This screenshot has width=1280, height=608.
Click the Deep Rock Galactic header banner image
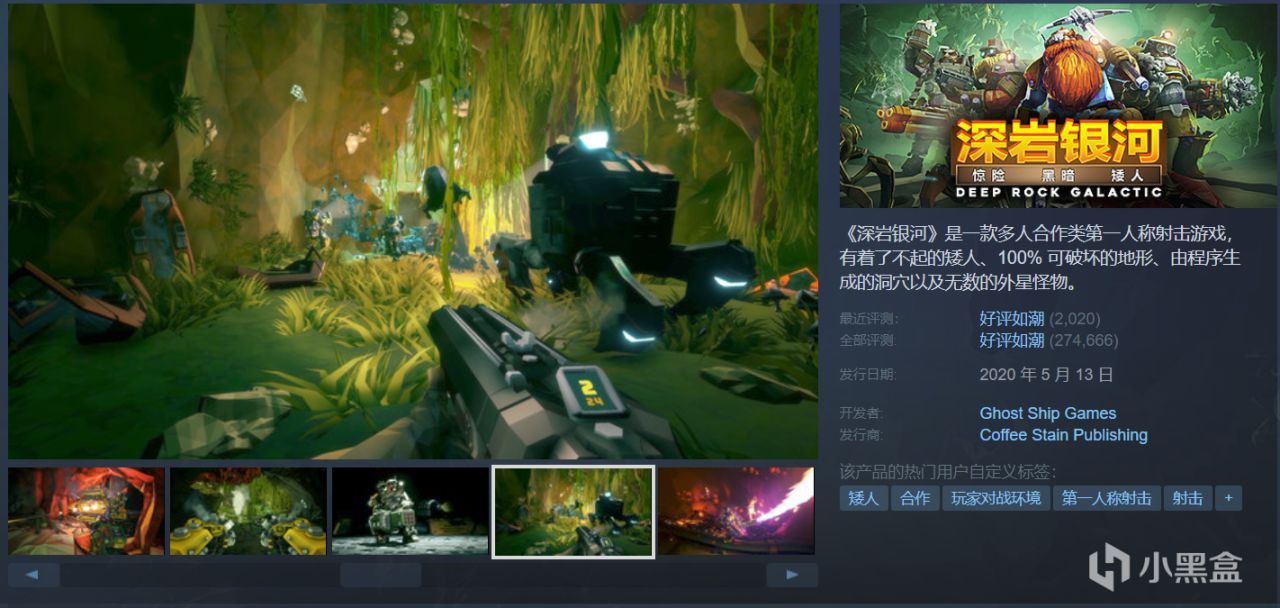click(1058, 105)
